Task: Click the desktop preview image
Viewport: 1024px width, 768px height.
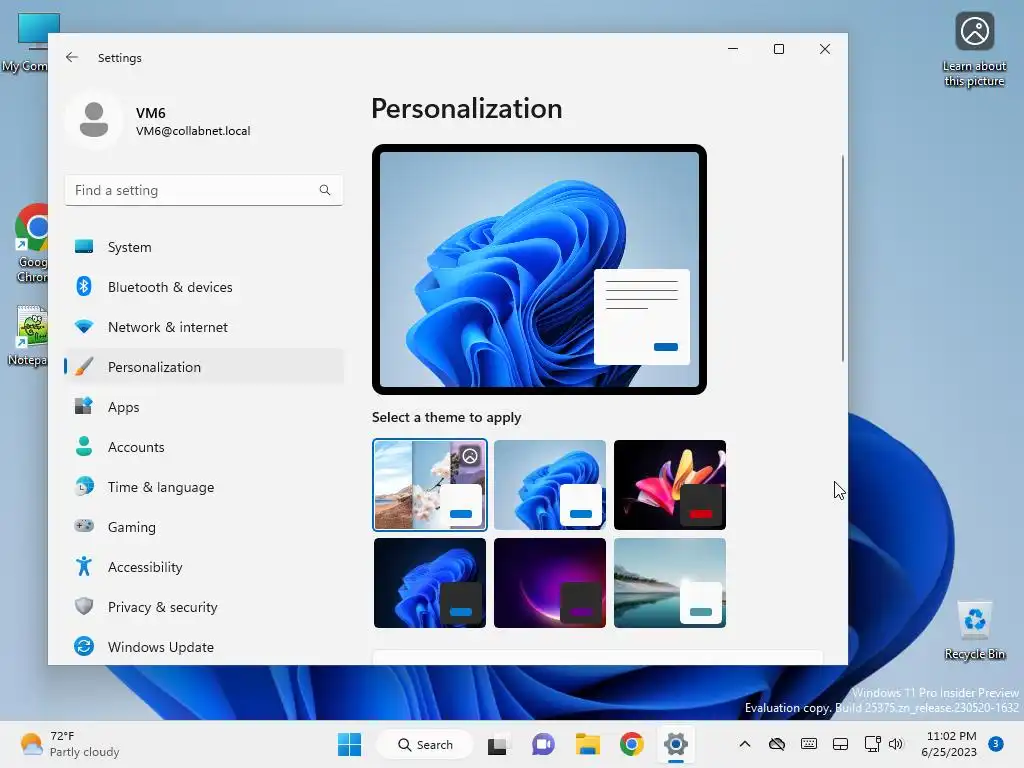Action: pyautogui.click(x=539, y=270)
